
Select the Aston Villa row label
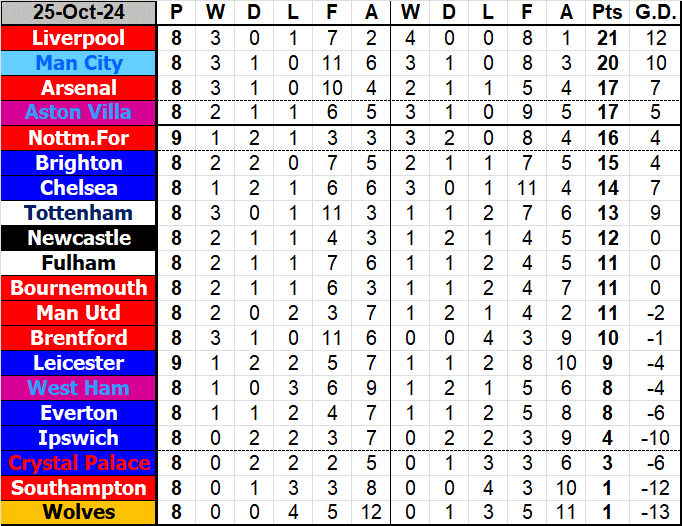click(79, 113)
